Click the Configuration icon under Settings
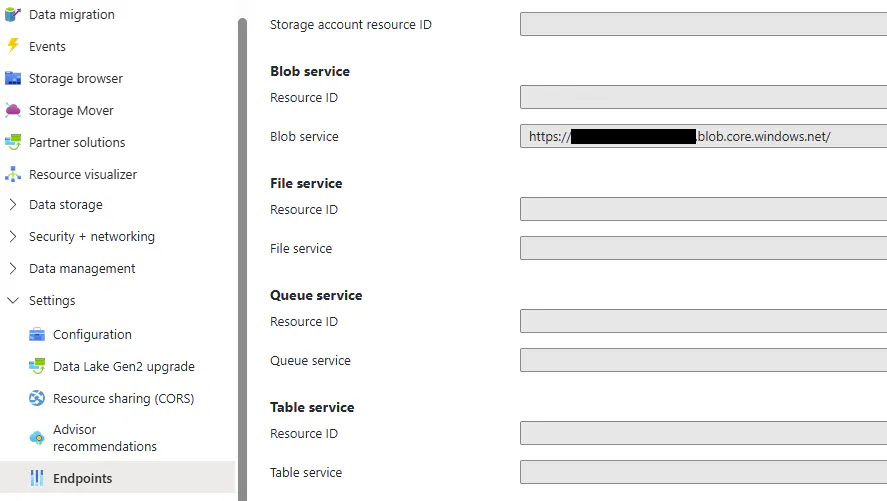The height and width of the screenshot is (501, 887). (x=37, y=334)
